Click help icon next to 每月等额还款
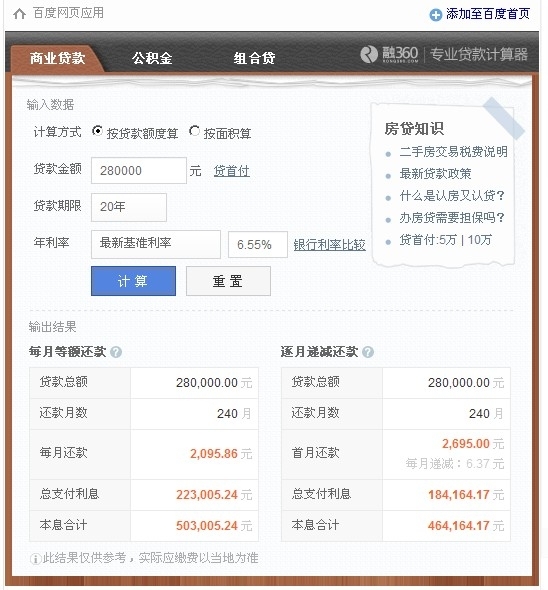The height and width of the screenshot is (590, 548). [x=116, y=352]
